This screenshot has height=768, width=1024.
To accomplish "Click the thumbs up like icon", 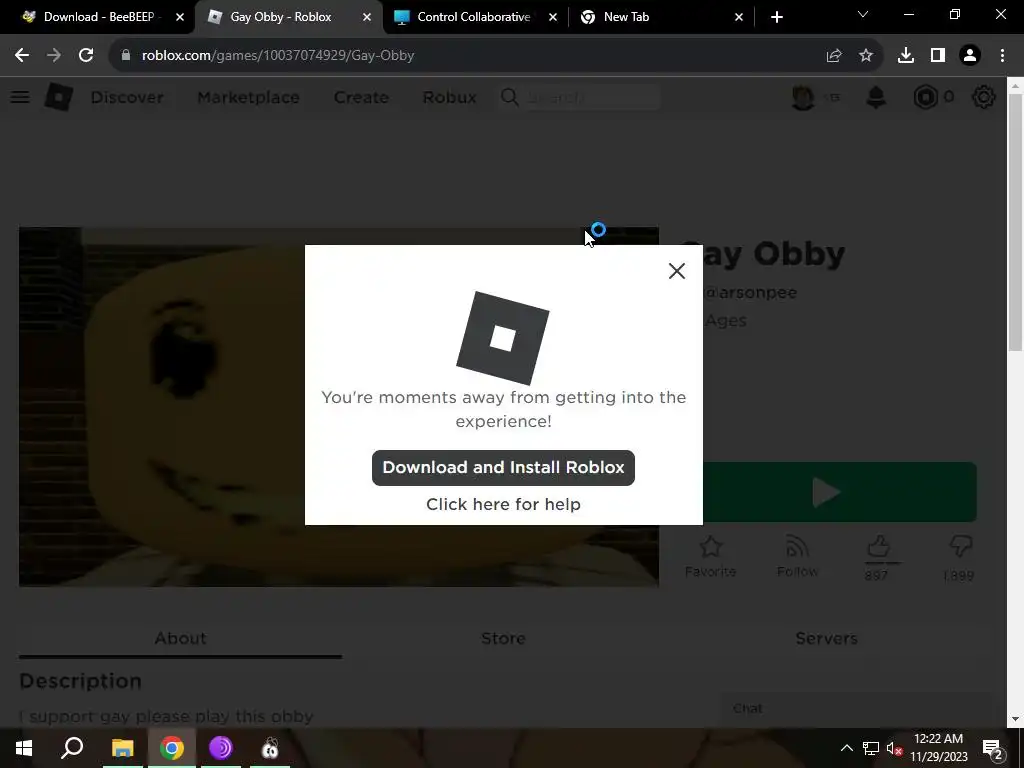I will coord(878,547).
